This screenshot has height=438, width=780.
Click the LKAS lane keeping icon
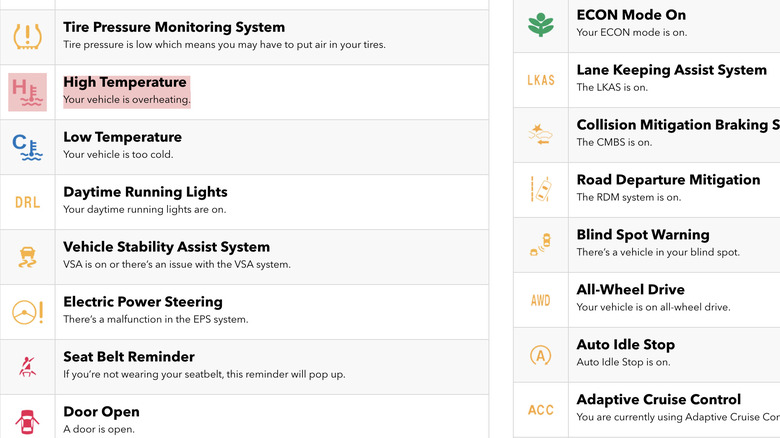coord(540,80)
